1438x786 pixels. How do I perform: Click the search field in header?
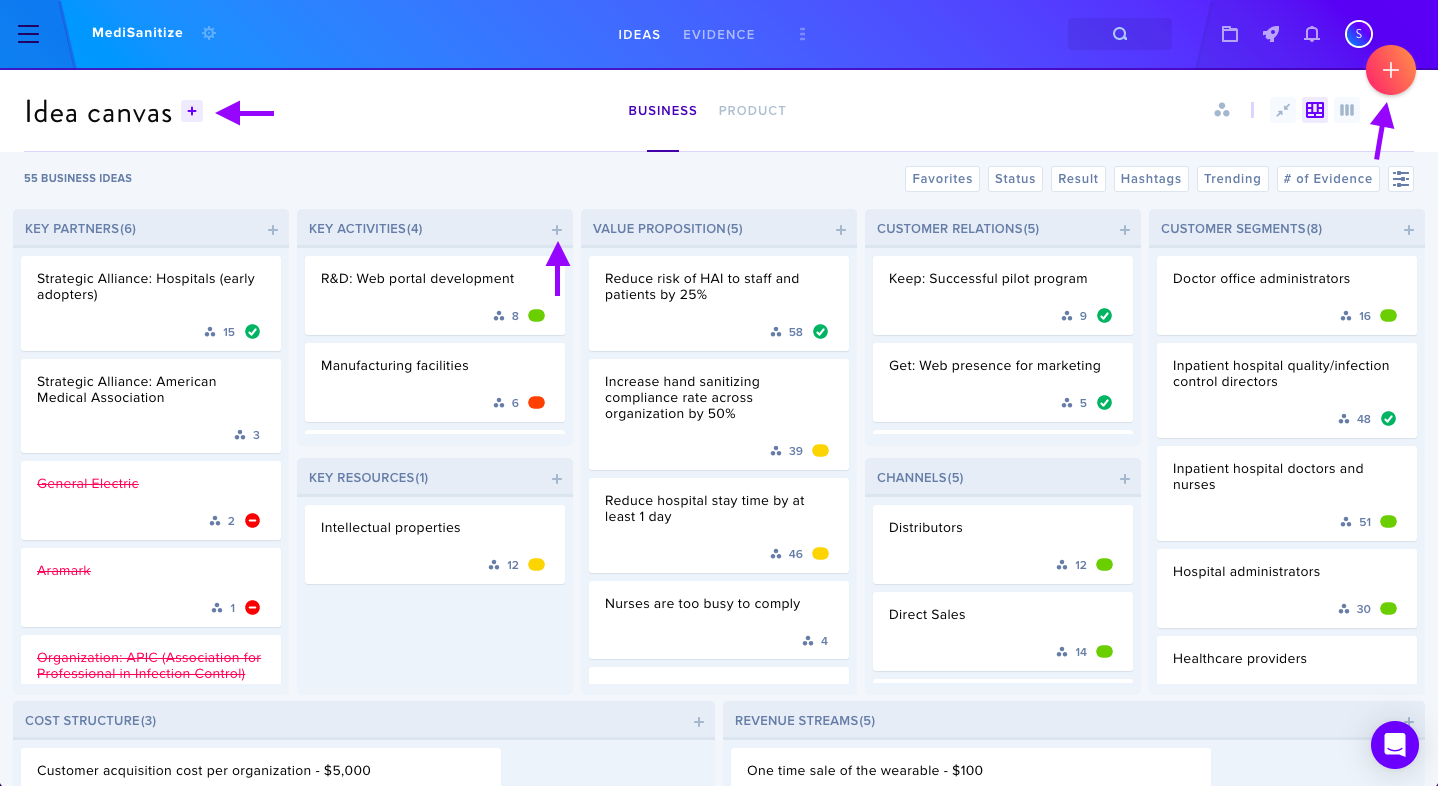coord(1120,34)
